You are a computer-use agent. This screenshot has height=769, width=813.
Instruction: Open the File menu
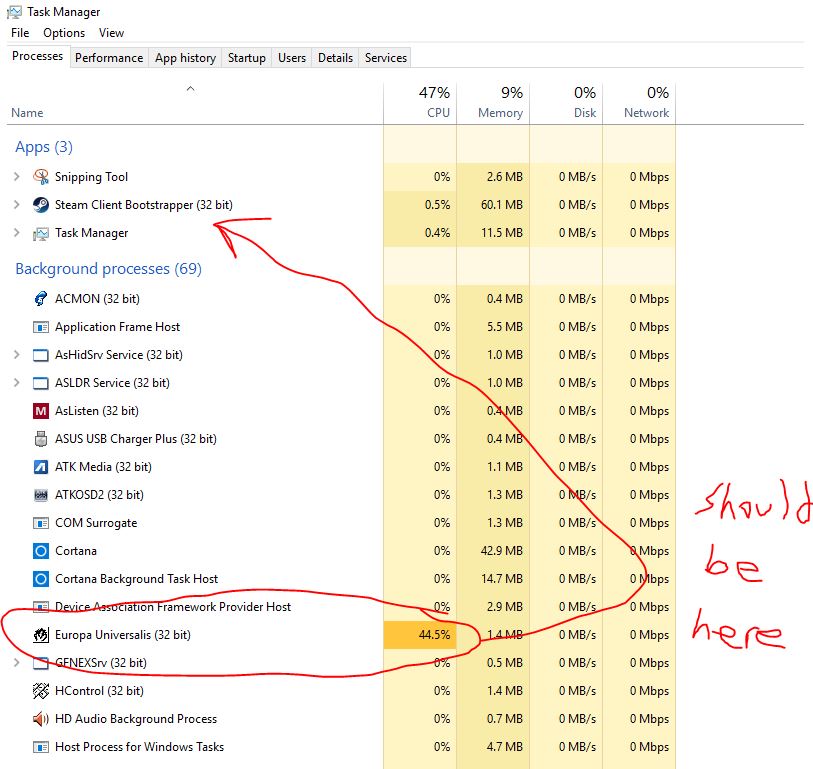(20, 33)
